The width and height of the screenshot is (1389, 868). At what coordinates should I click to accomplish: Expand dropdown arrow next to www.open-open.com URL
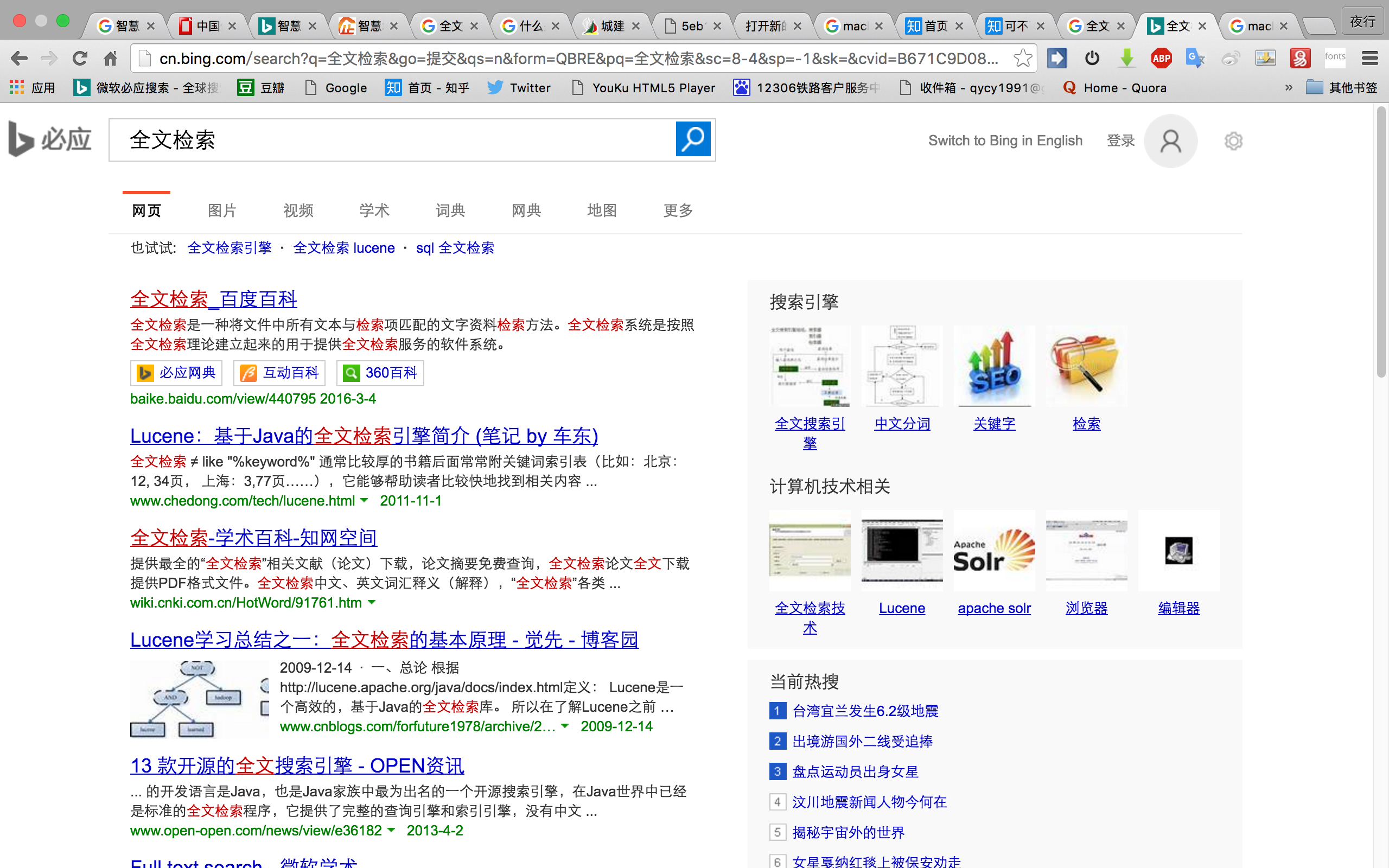click(391, 830)
